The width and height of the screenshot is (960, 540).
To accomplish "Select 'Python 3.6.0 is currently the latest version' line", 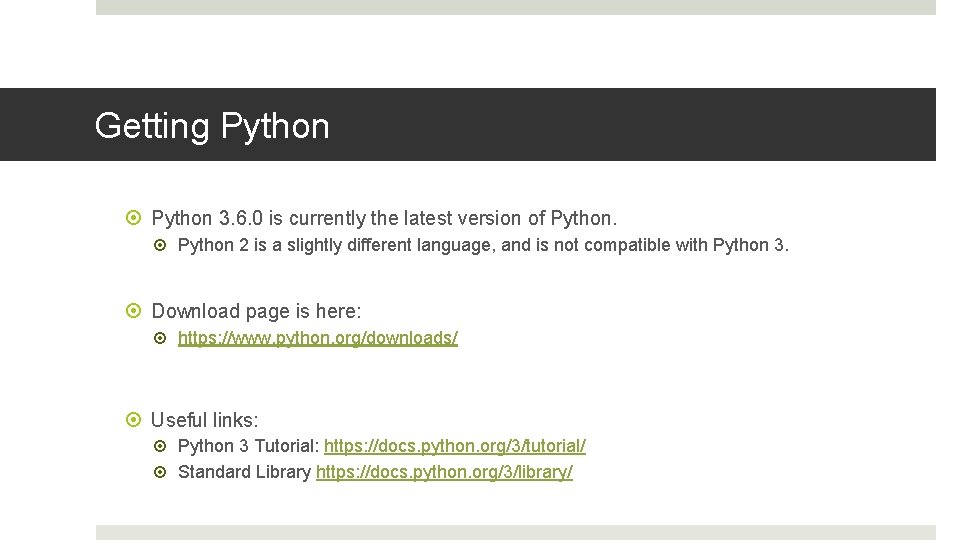I will coord(384,219).
